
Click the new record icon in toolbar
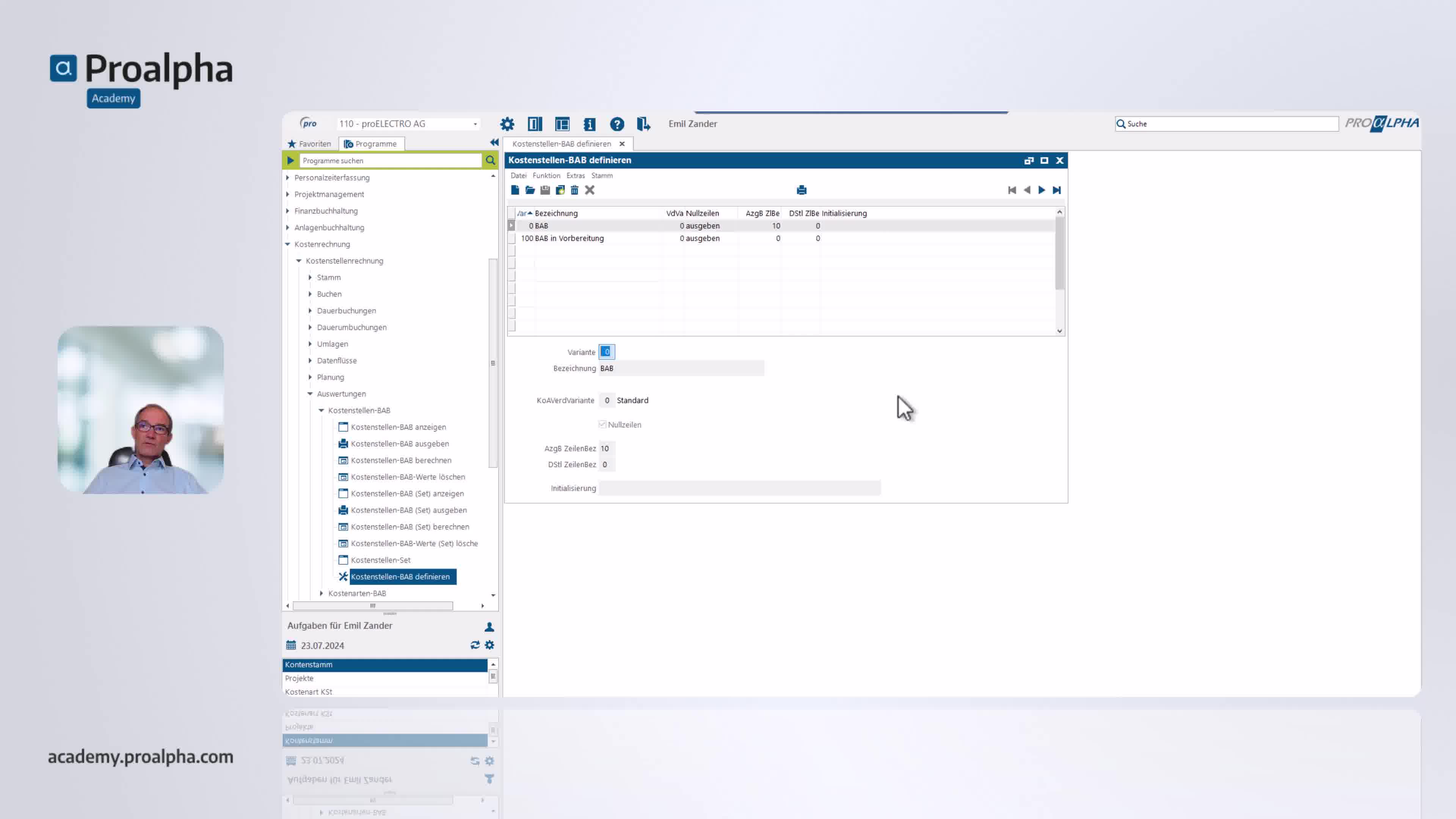[x=515, y=190]
